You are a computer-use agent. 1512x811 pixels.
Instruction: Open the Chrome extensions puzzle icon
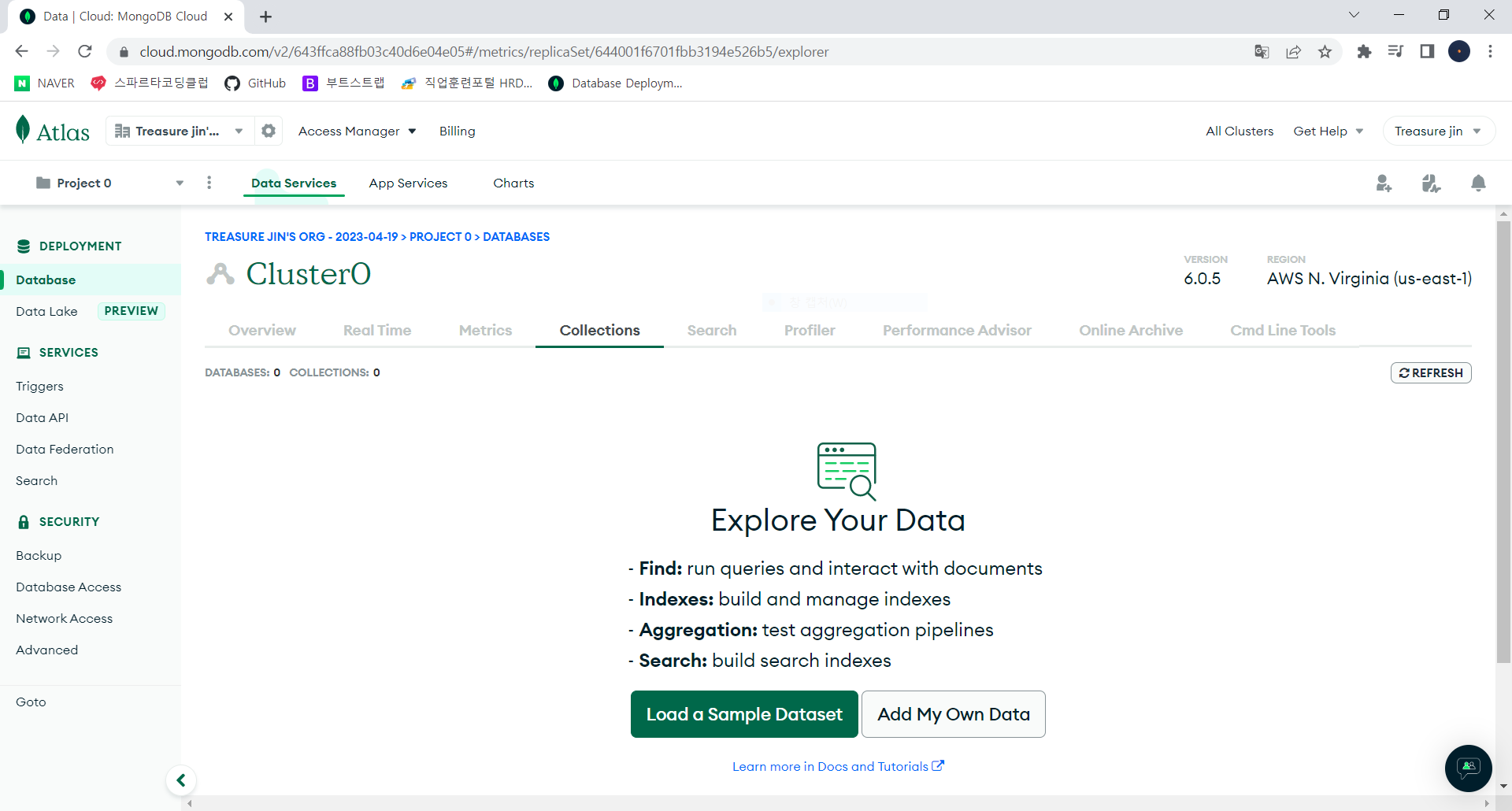1364,52
